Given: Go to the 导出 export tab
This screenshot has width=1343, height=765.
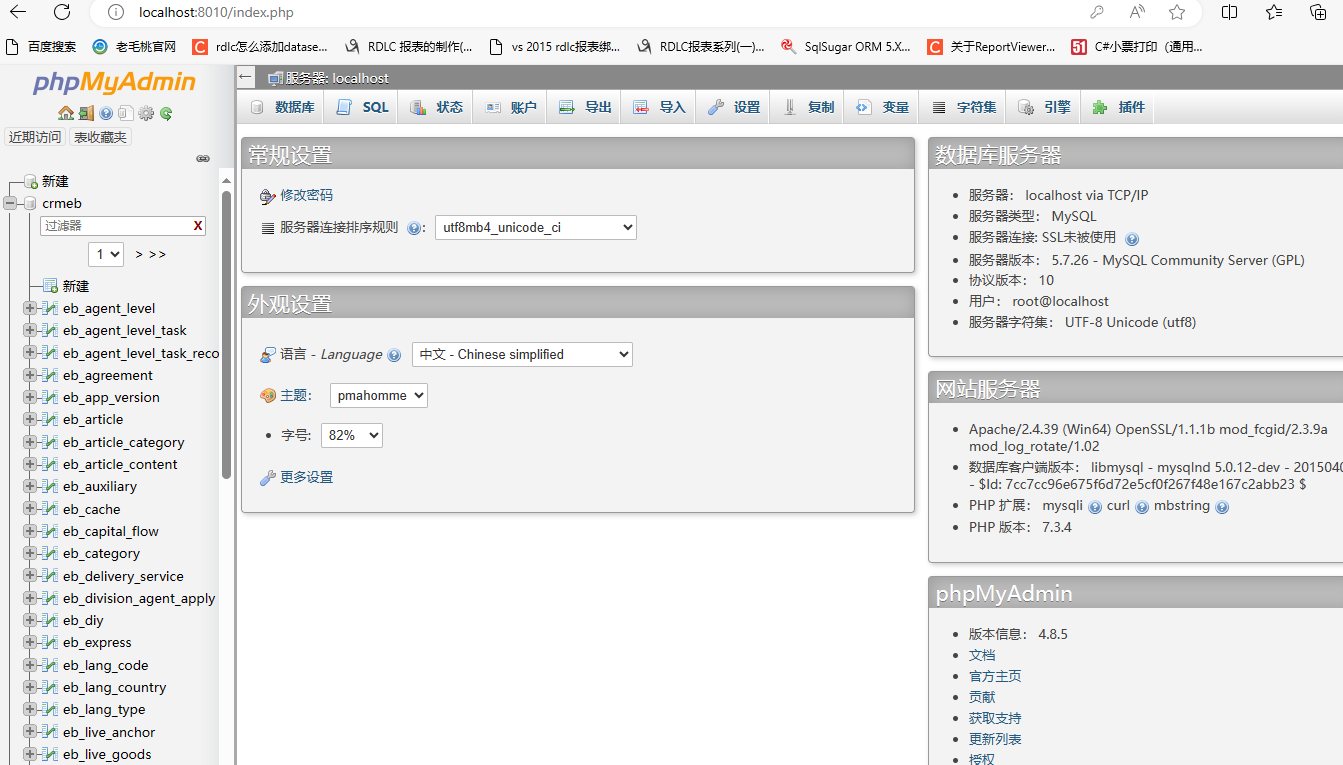Looking at the screenshot, I should pos(584,107).
